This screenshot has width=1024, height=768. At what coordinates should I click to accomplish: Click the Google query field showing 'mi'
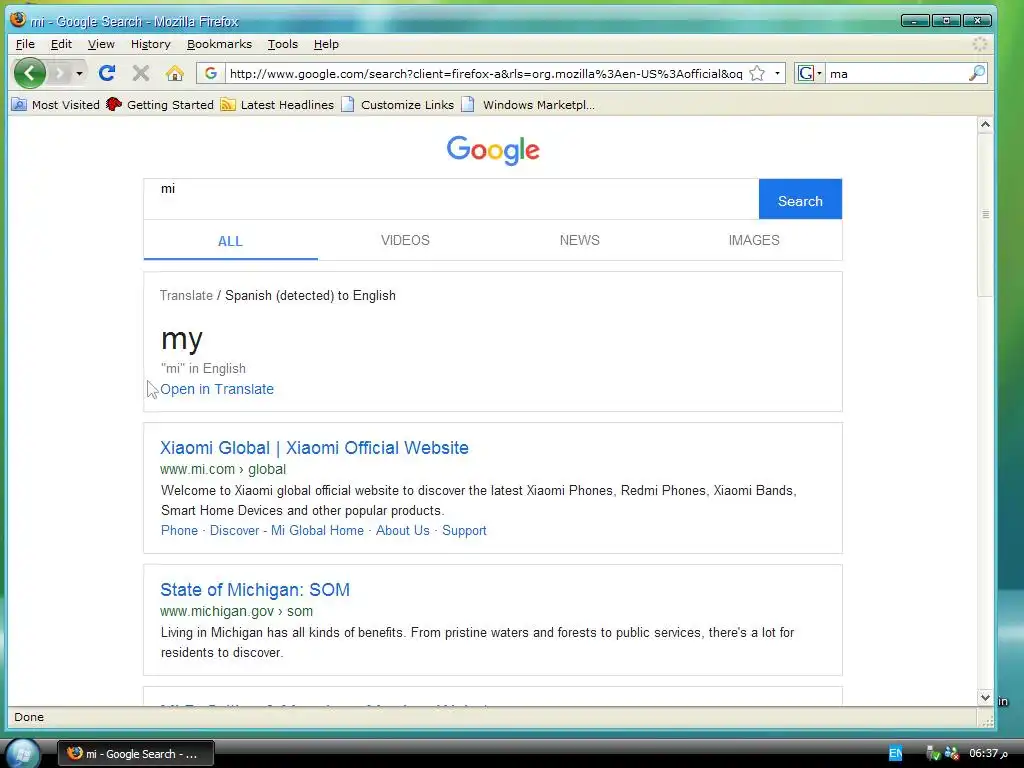(x=451, y=199)
